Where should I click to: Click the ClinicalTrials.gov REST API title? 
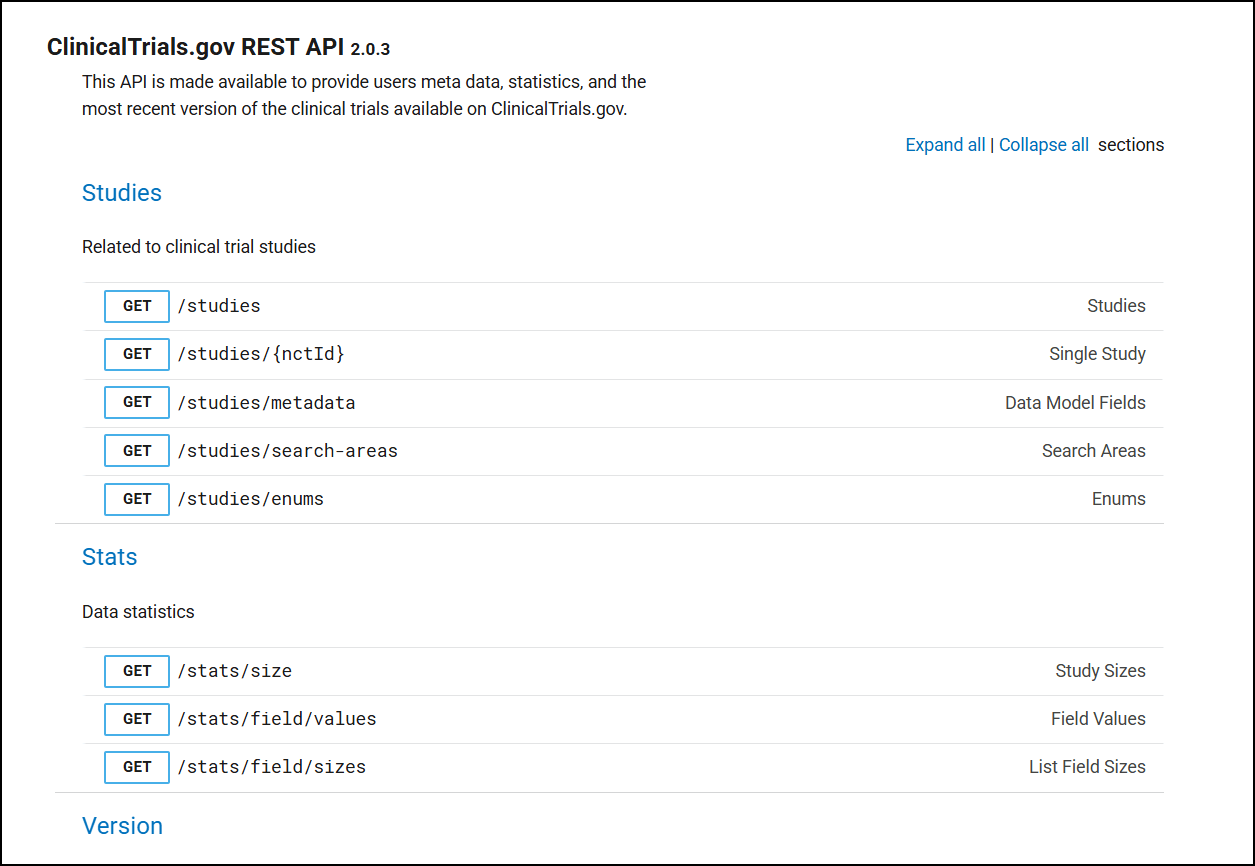click(x=196, y=47)
